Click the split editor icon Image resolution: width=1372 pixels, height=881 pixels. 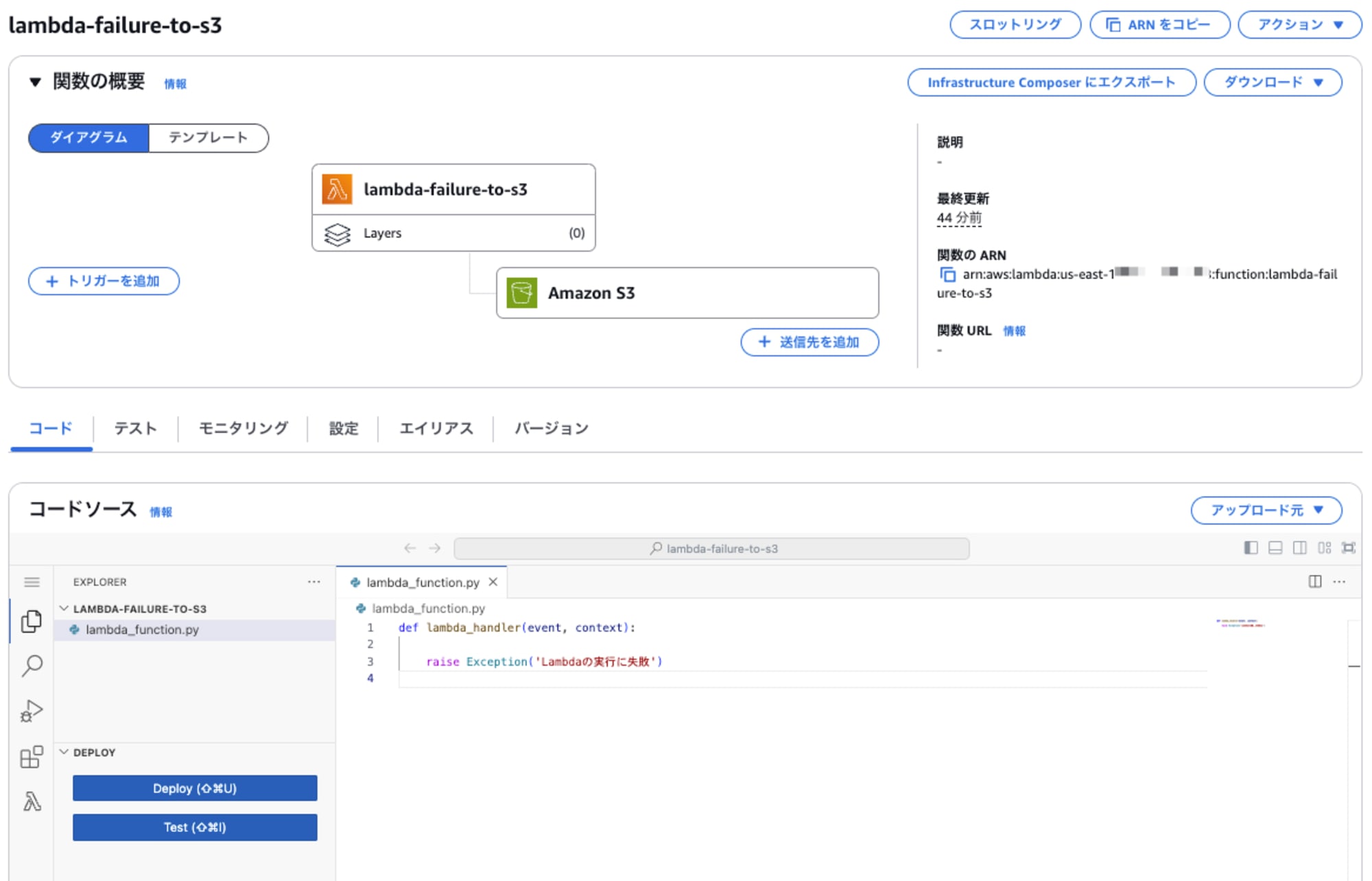1314,582
